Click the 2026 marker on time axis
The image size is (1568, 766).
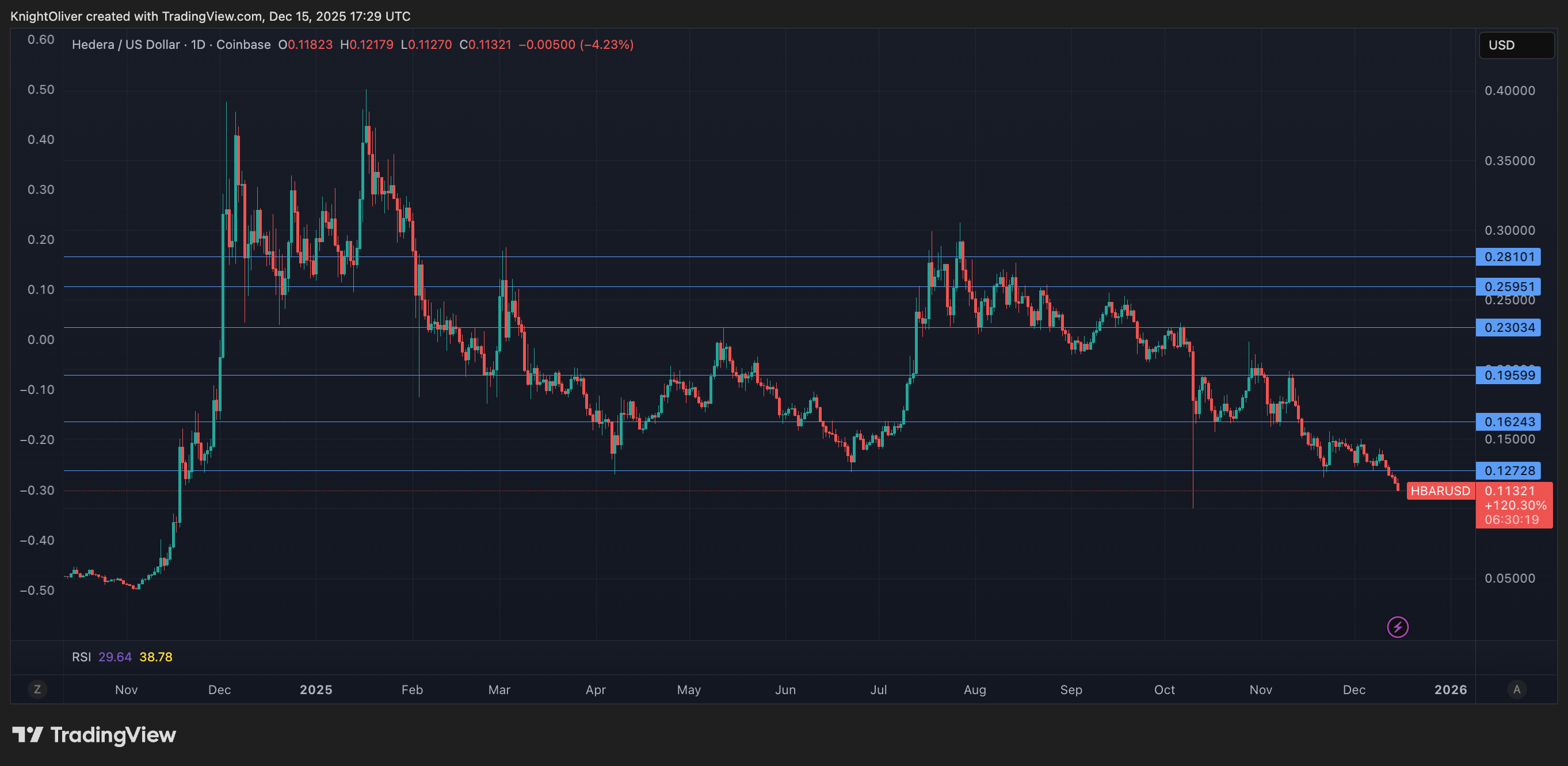[x=1450, y=690]
